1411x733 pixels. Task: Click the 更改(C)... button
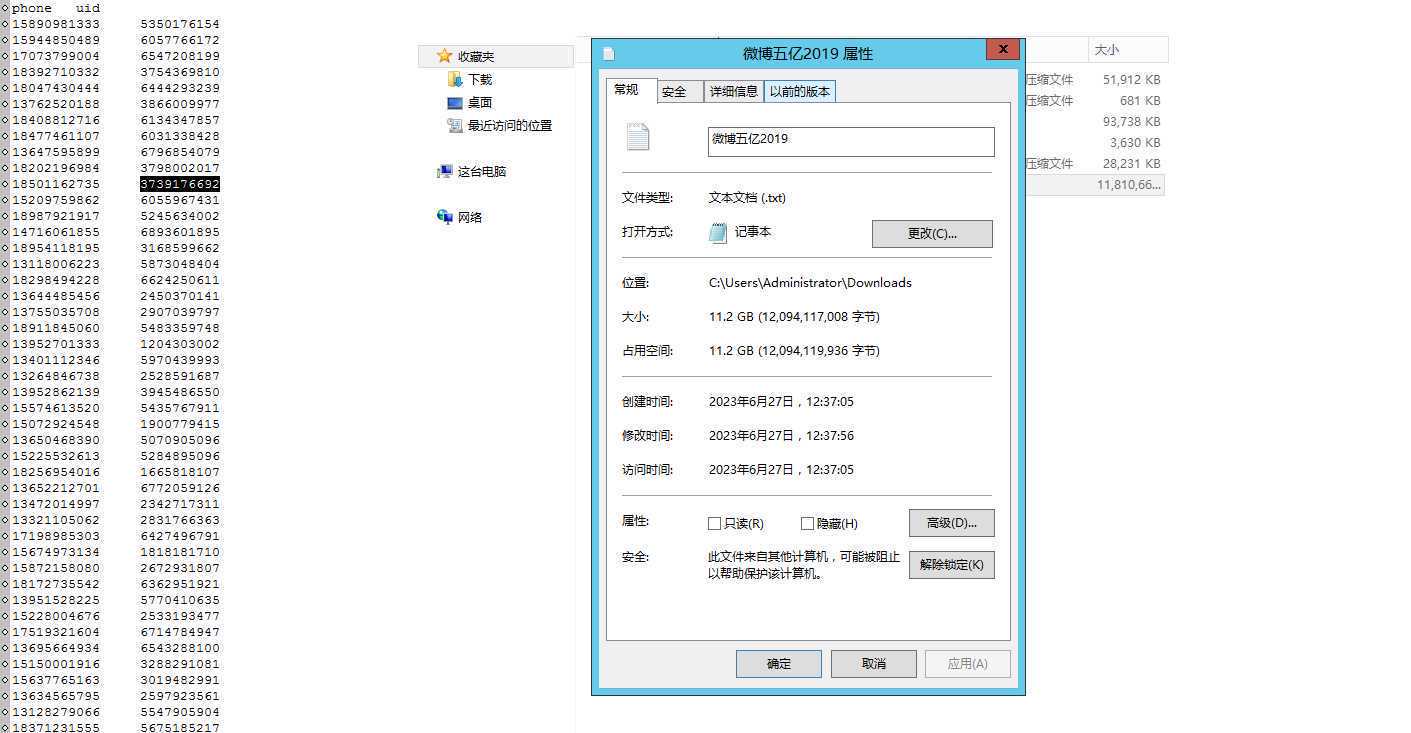932,234
